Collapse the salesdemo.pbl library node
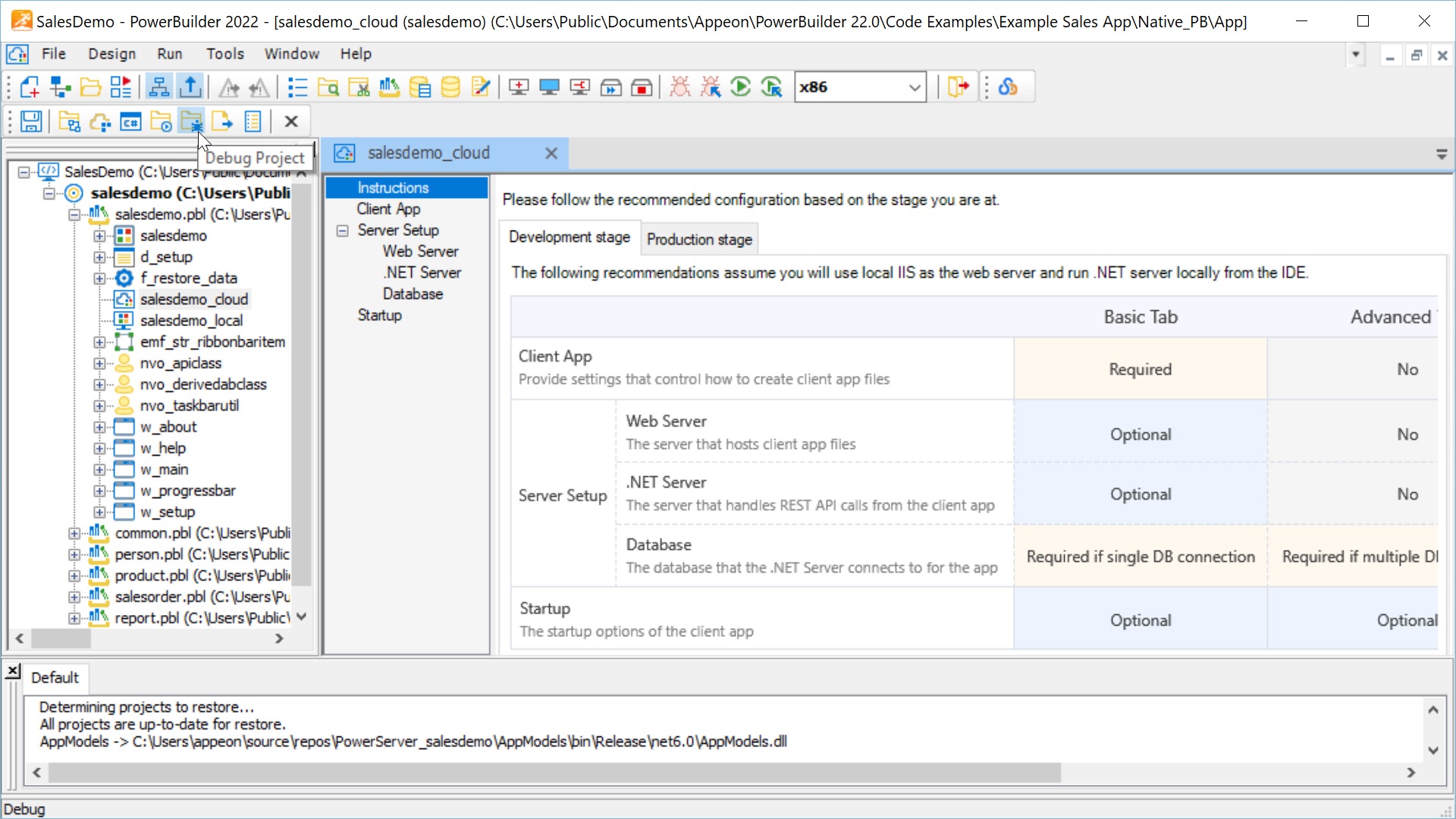This screenshot has width=1456, height=819. tap(74, 215)
